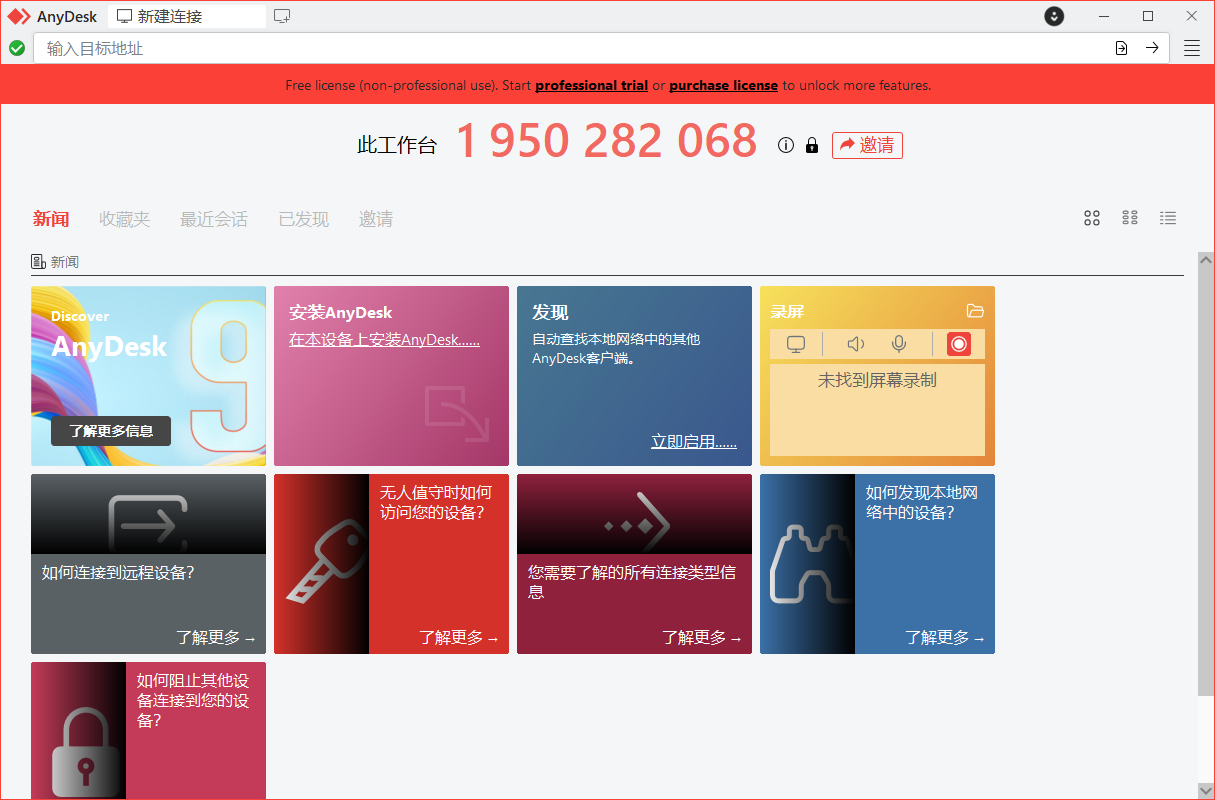Select the 新建连接 session tab
The image size is (1215, 800).
coord(186,16)
